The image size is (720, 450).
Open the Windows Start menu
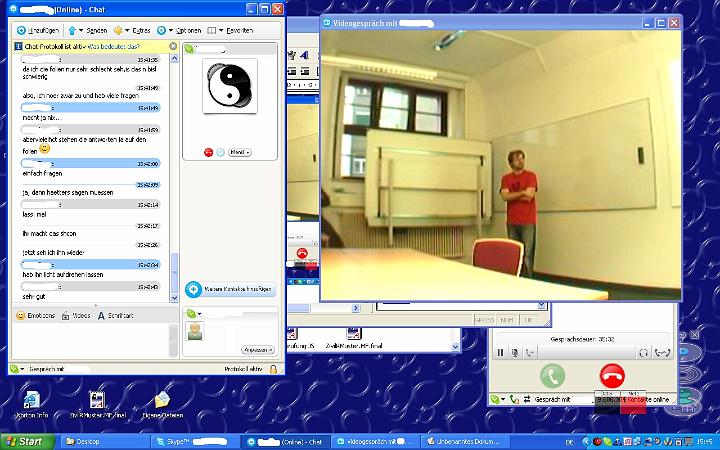(28, 442)
